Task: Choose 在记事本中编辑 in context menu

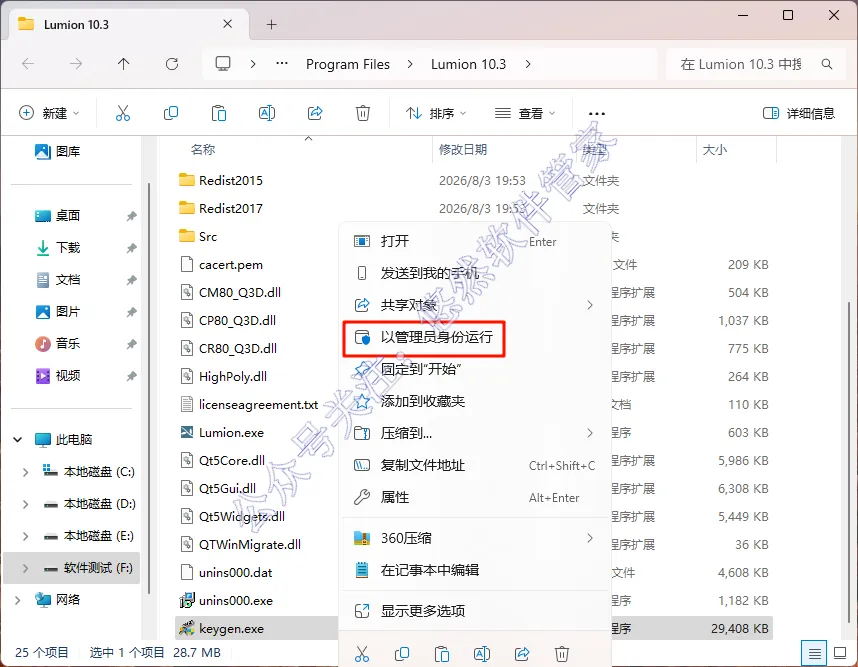Action: 474,570
